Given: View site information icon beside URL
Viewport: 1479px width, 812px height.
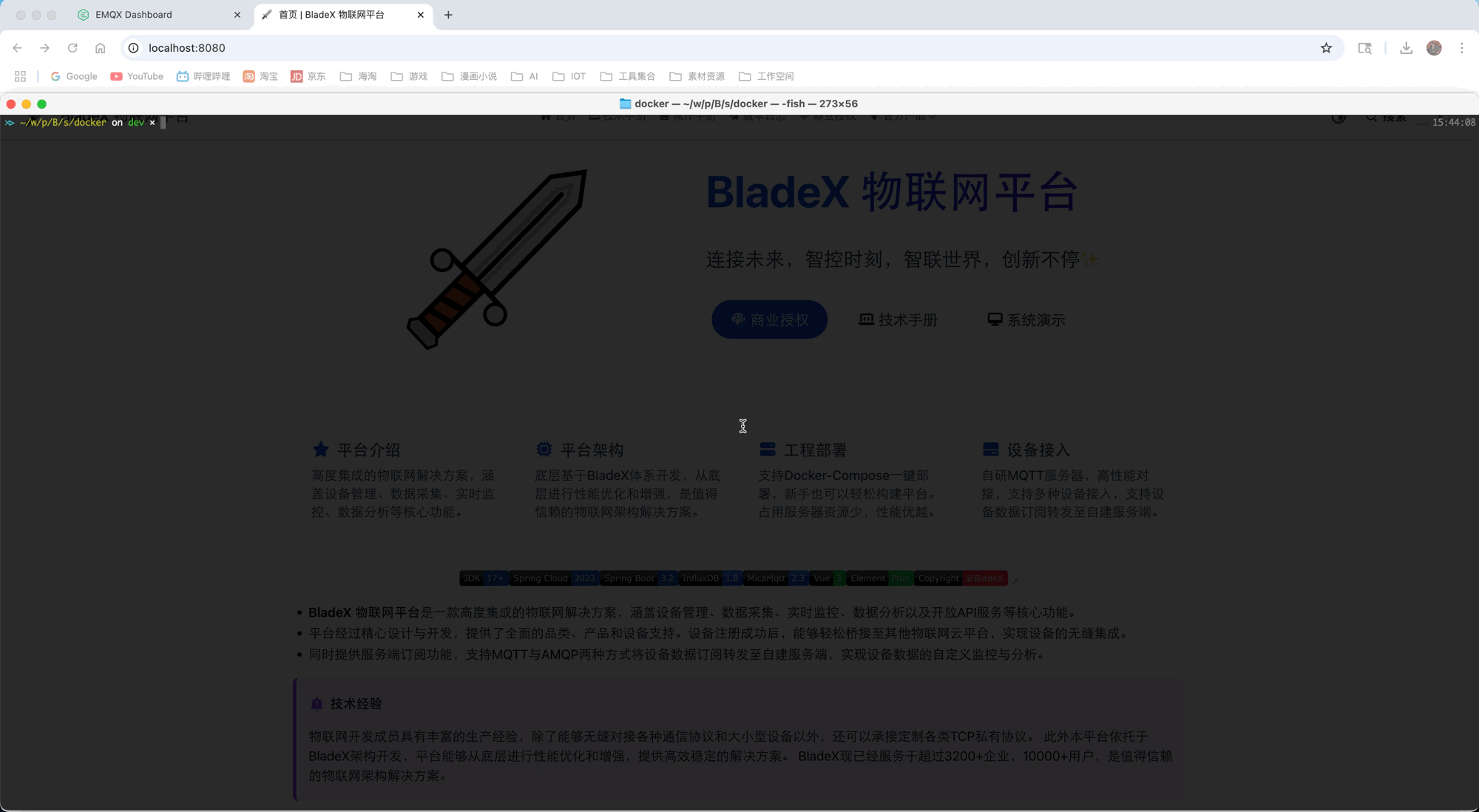Looking at the screenshot, I should pos(134,48).
